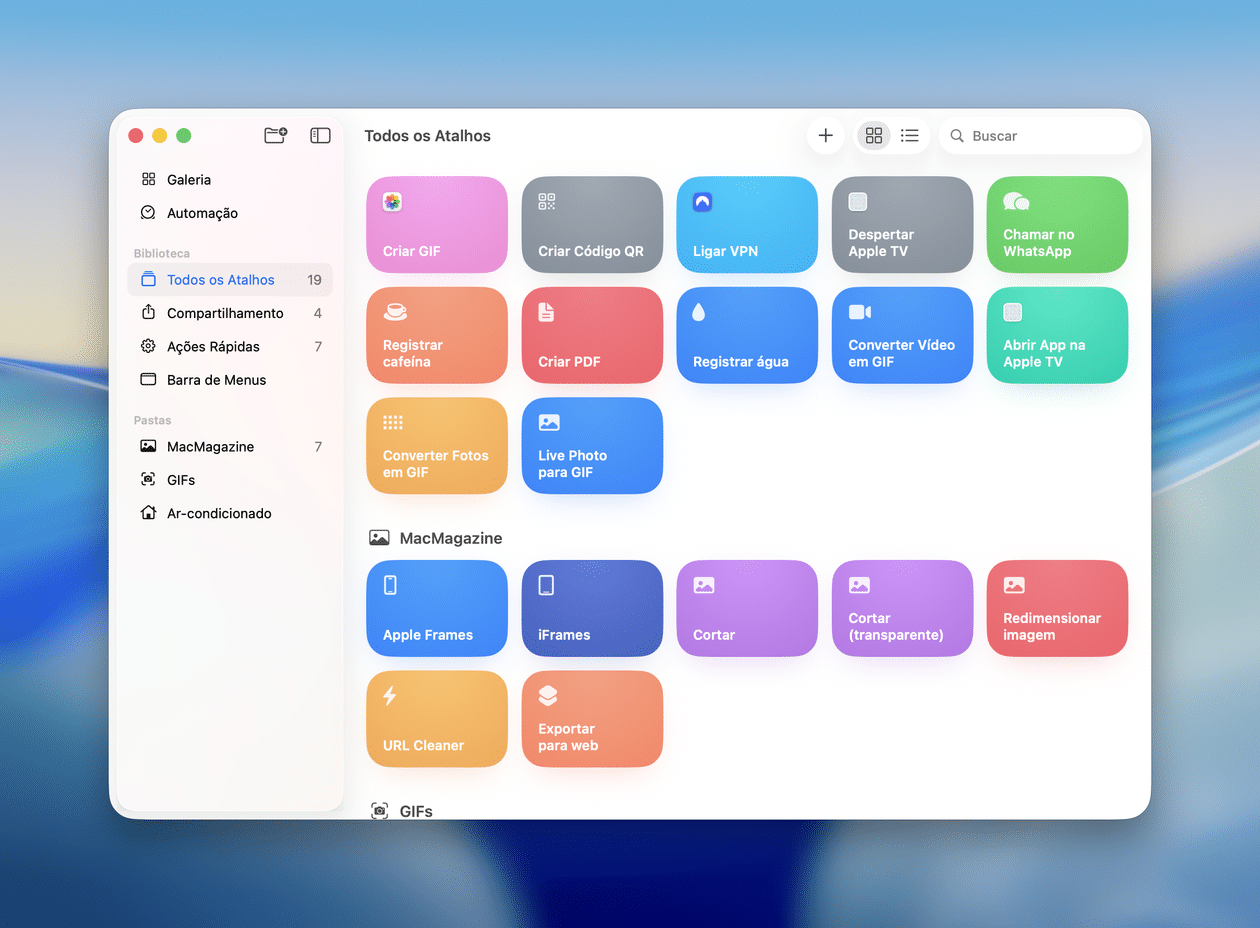Open the Ar-condicionado folder in sidebar

click(230, 513)
